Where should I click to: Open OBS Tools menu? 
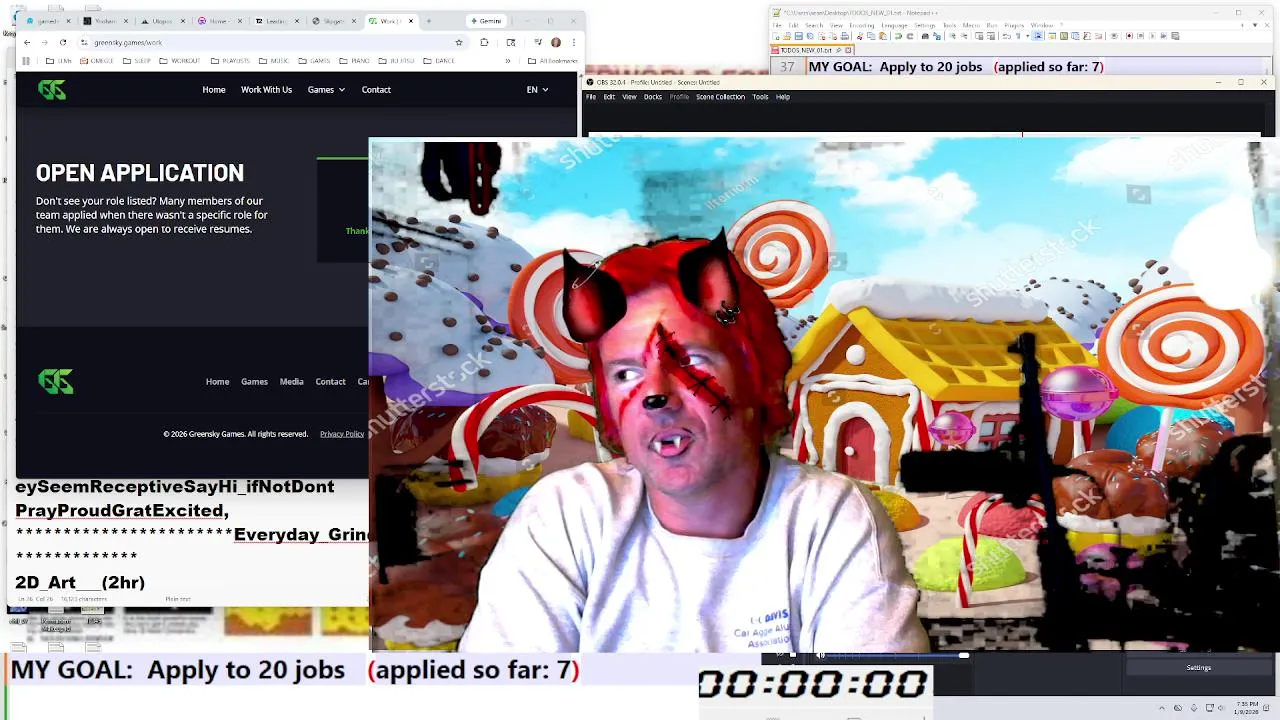pos(760,97)
